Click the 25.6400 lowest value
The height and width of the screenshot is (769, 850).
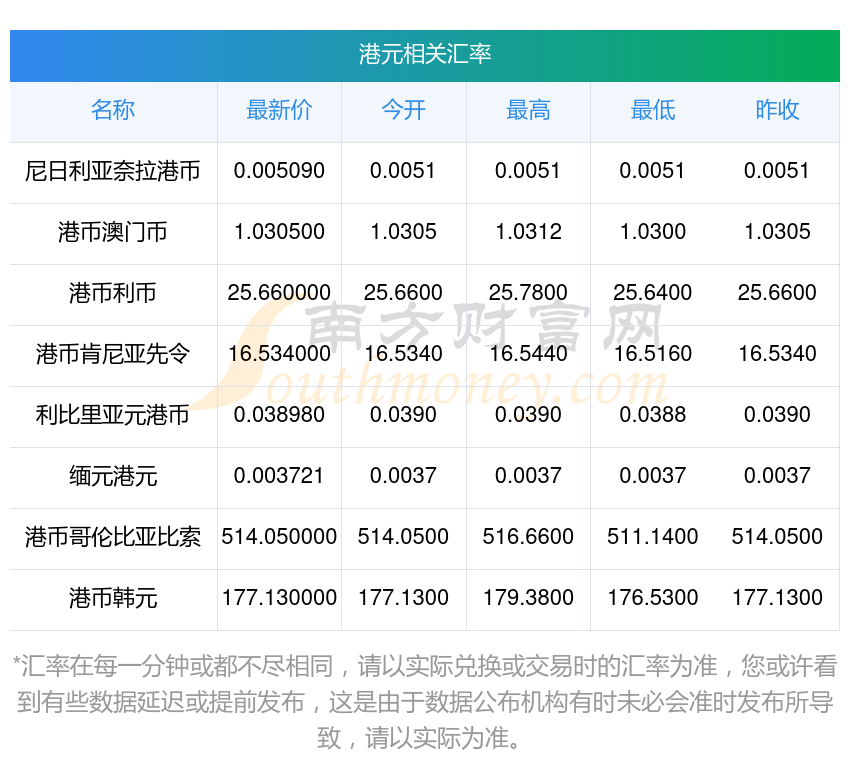point(653,293)
